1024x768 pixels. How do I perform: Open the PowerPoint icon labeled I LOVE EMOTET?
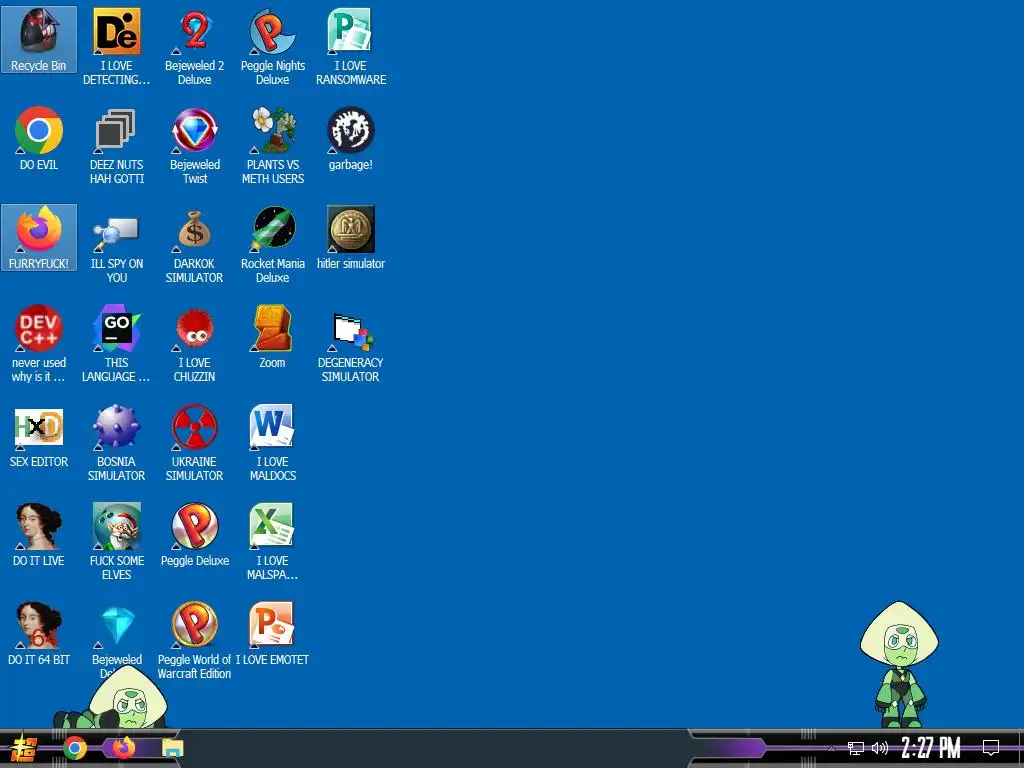[x=272, y=633]
